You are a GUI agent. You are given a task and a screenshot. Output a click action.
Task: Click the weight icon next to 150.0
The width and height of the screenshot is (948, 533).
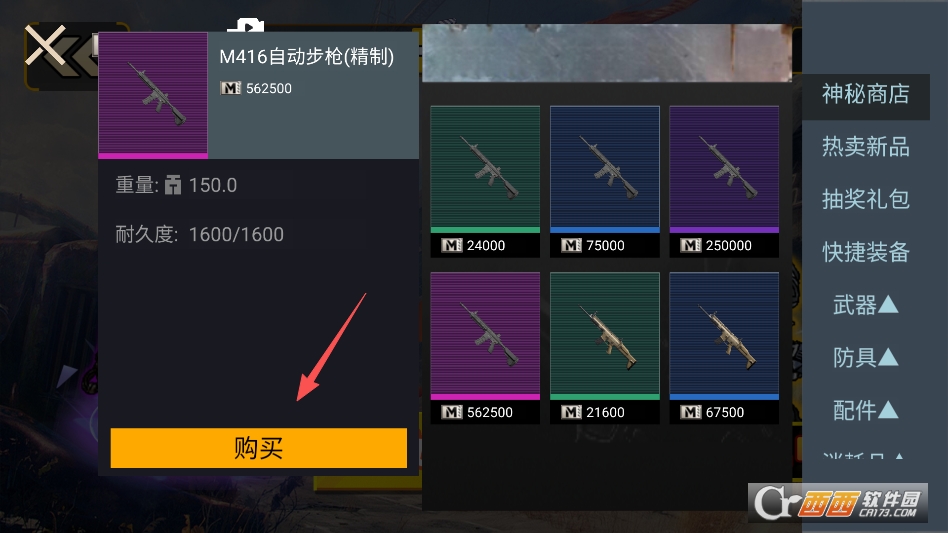(x=173, y=185)
